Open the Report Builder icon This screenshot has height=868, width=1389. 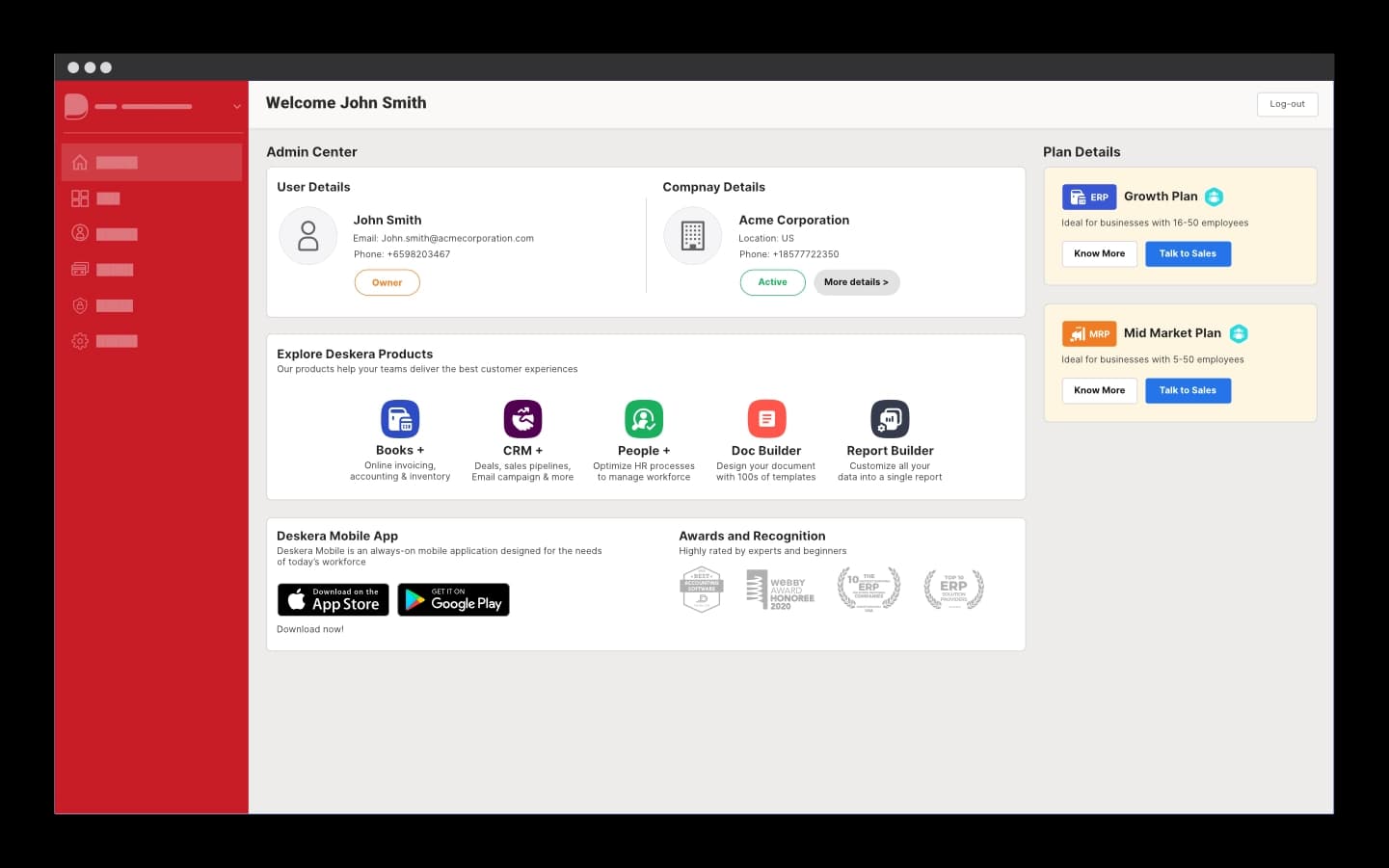(x=890, y=419)
